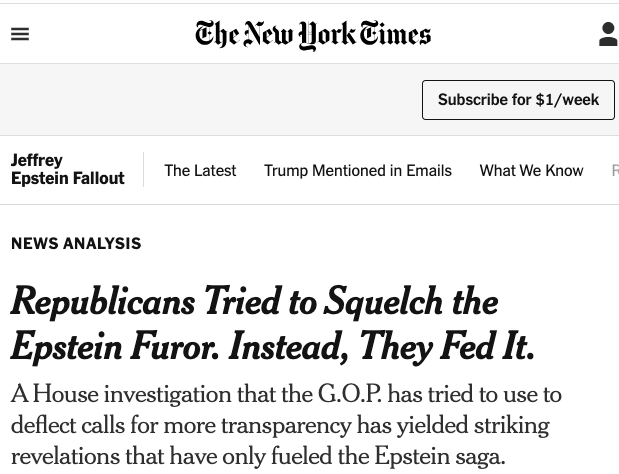Open the Jeffrey Epstein Fallout section link

(67, 169)
